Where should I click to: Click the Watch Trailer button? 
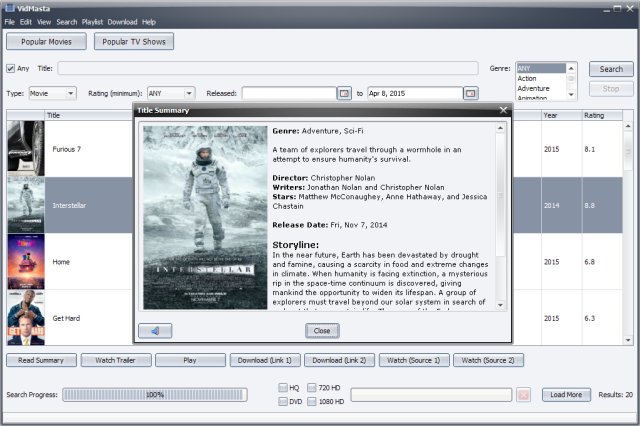click(116, 360)
